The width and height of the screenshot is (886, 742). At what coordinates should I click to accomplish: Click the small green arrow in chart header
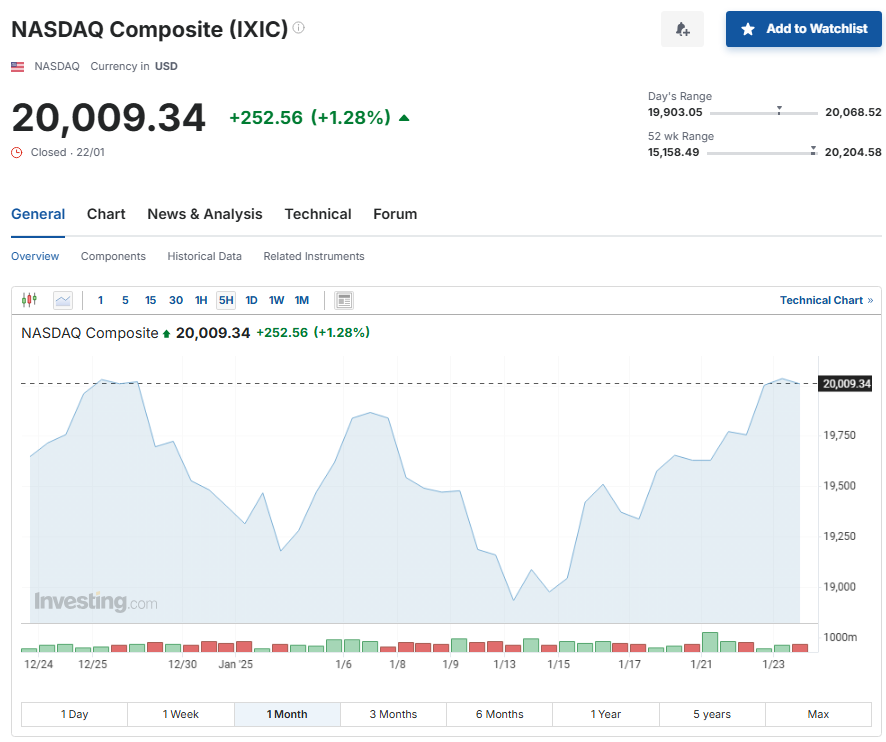click(166, 334)
